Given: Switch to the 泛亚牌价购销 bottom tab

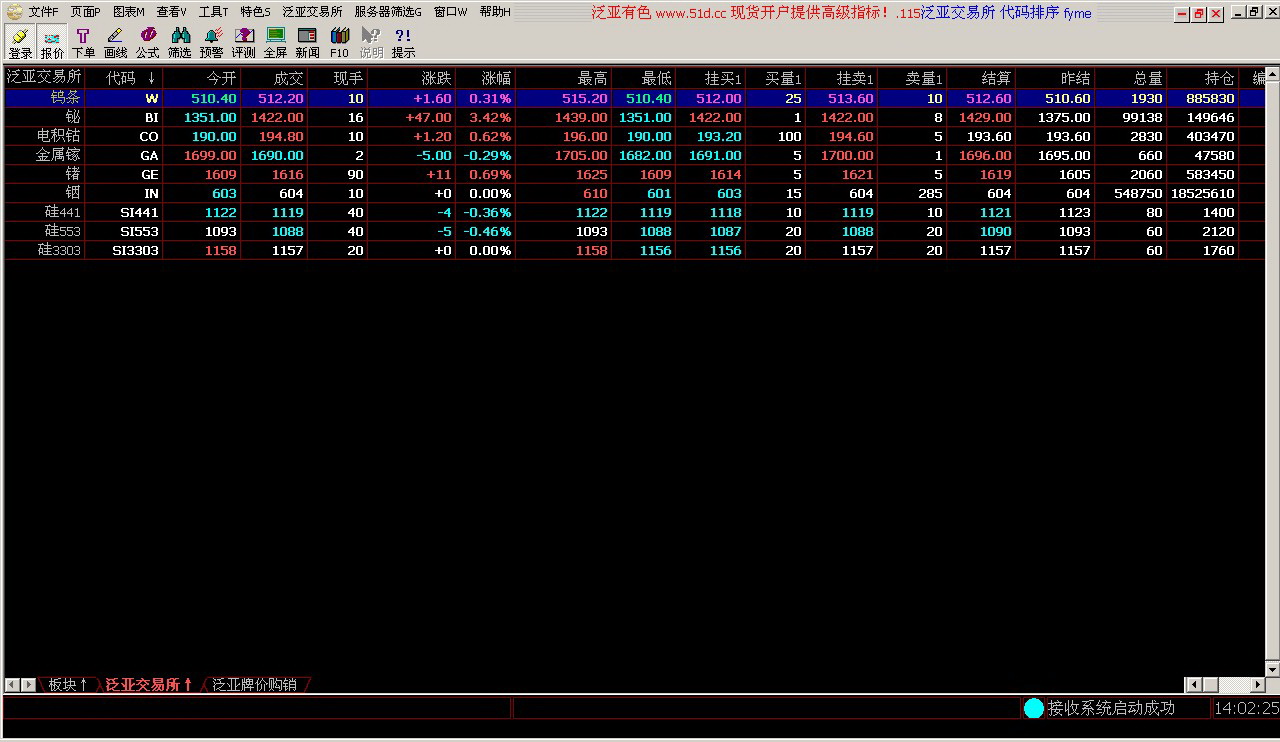Looking at the screenshot, I should 255,685.
